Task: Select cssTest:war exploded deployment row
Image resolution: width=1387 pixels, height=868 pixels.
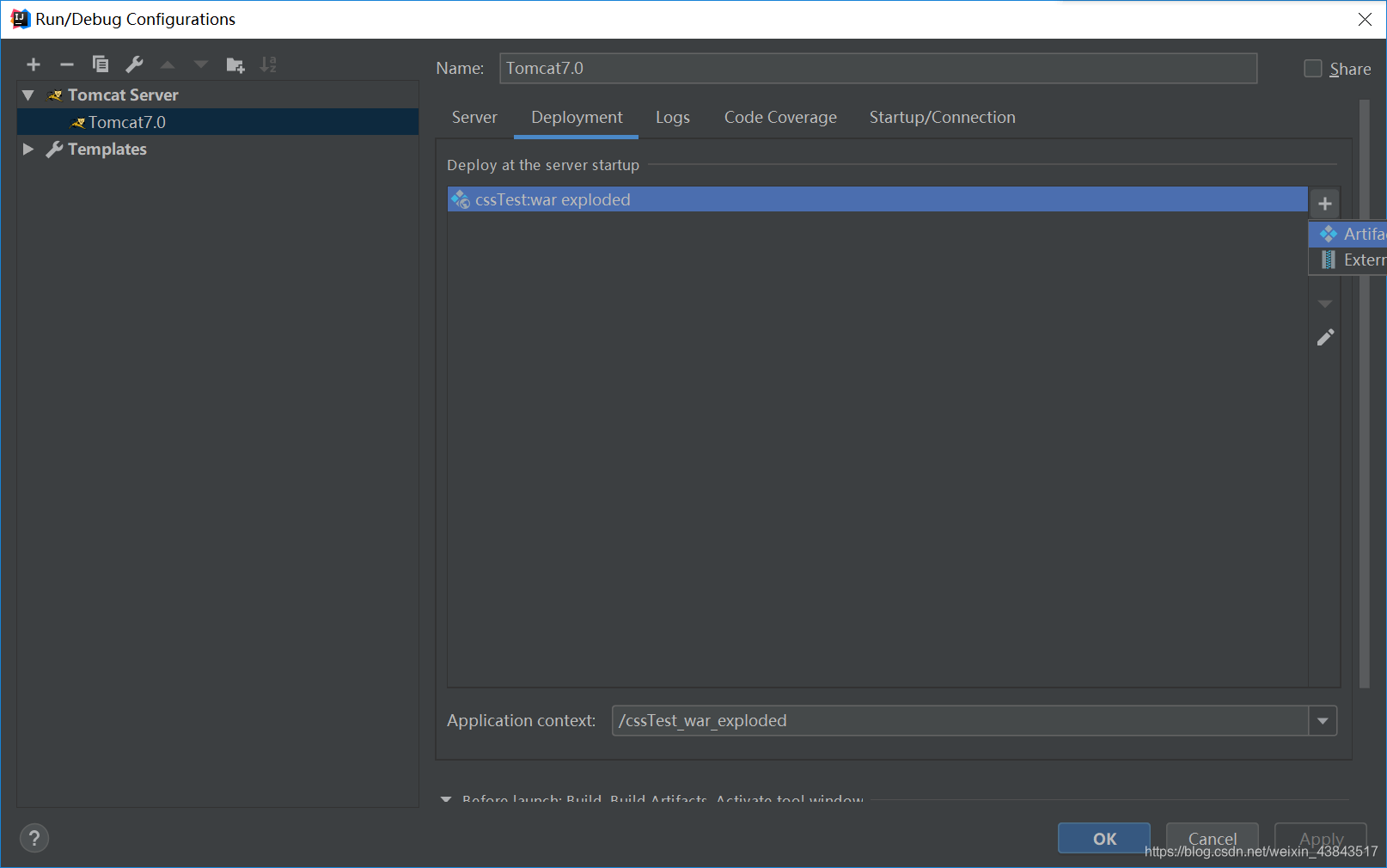Action: [877, 199]
